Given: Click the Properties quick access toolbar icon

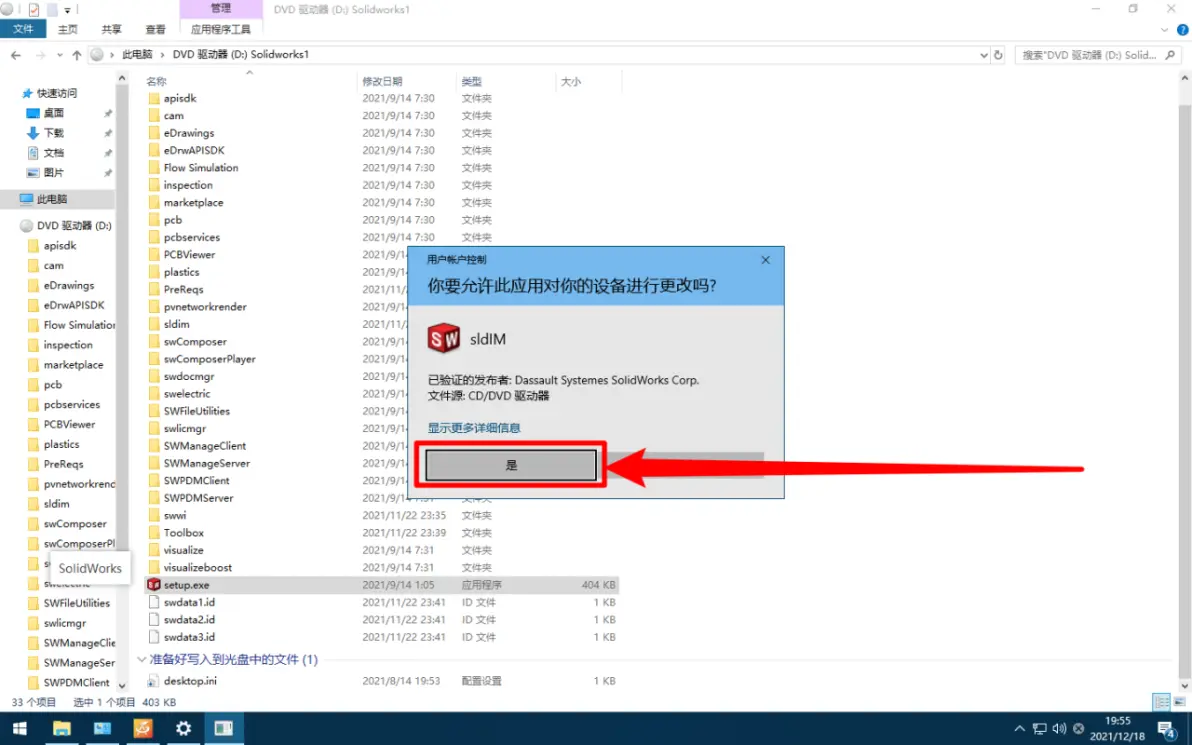Looking at the screenshot, I should coord(33,10).
